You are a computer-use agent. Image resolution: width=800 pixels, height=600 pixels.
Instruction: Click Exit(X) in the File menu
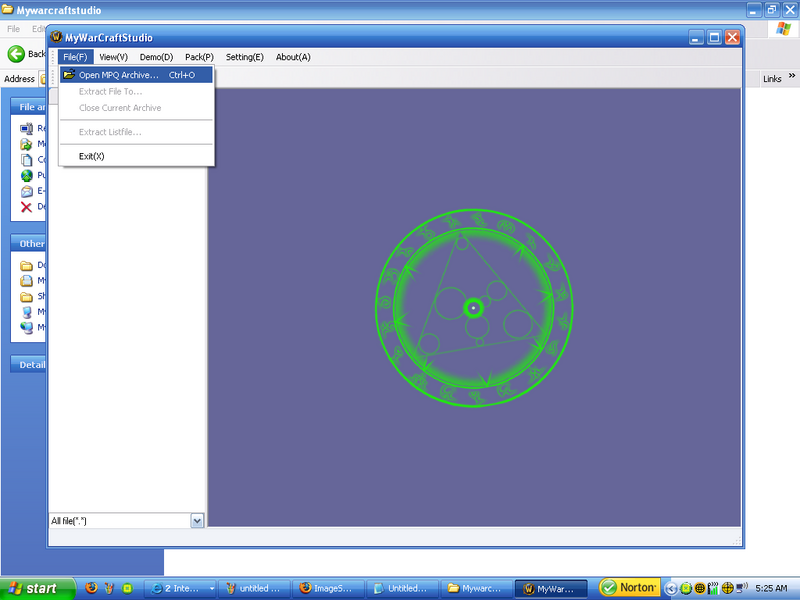[x=92, y=156]
